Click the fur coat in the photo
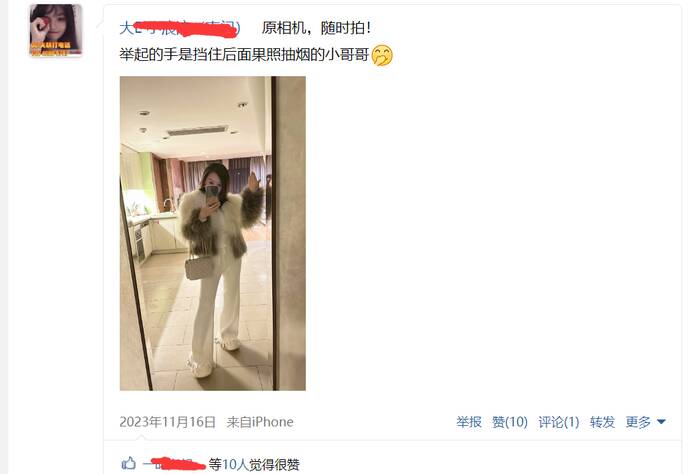This screenshot has width=690, height=474. 220,222
